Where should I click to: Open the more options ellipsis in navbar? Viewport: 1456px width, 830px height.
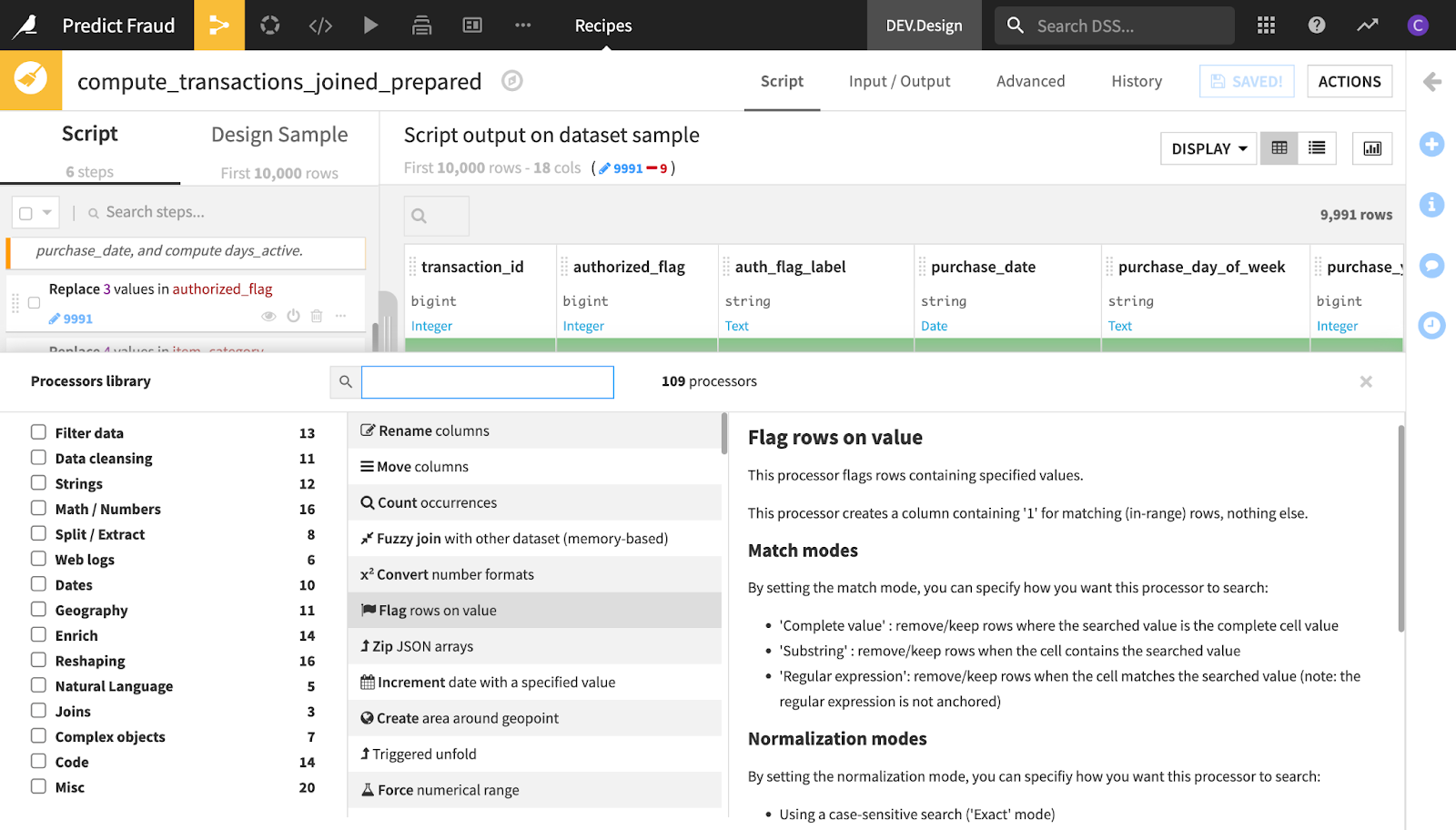pos(522,25)
